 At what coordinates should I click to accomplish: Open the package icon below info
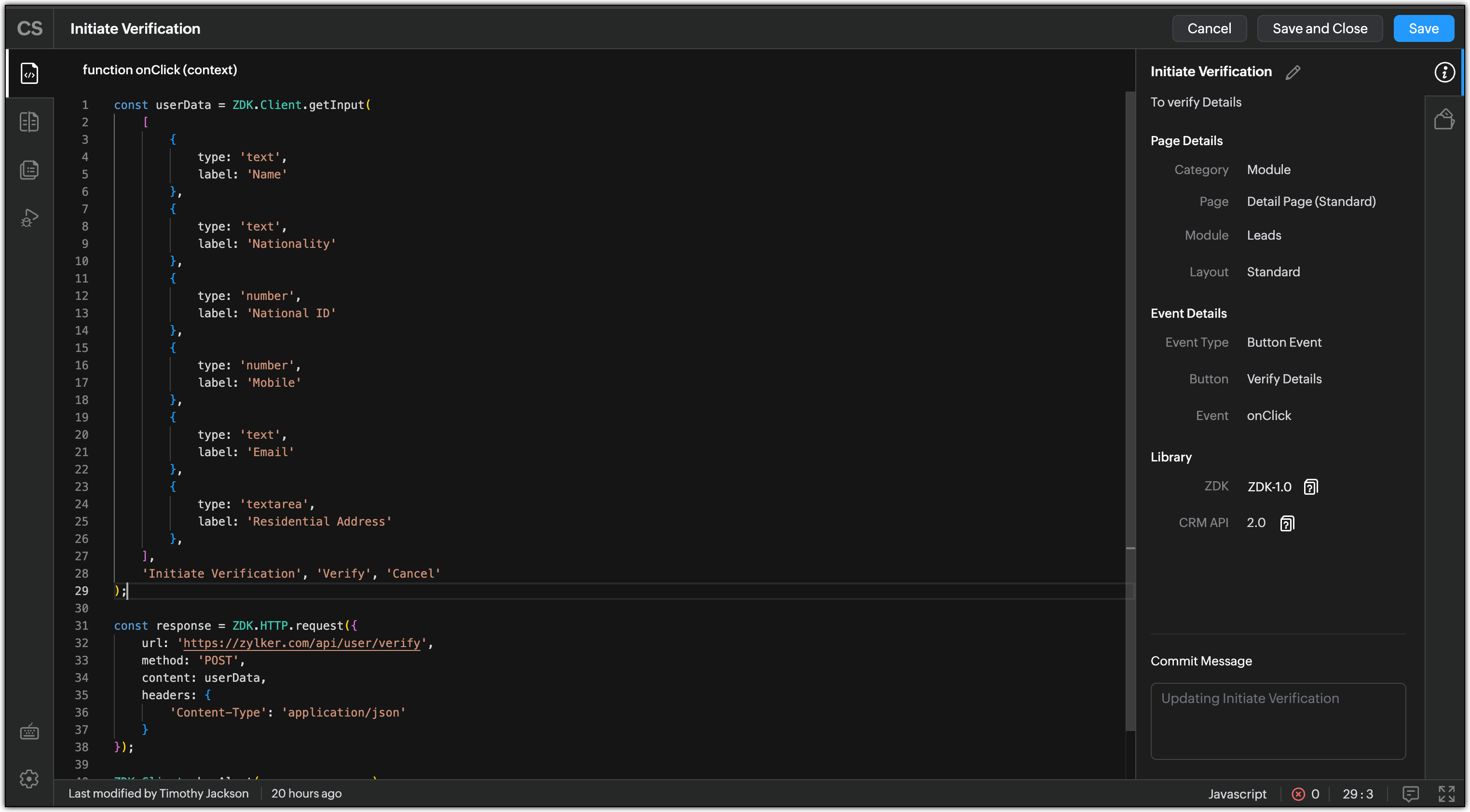click(1444, 119)
